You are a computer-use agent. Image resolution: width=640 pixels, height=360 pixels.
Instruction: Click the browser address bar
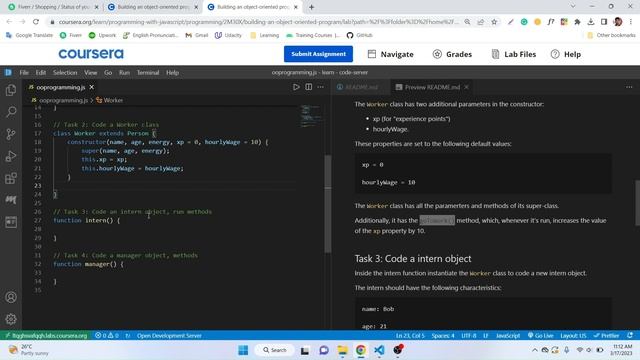[x=259, y=22]
